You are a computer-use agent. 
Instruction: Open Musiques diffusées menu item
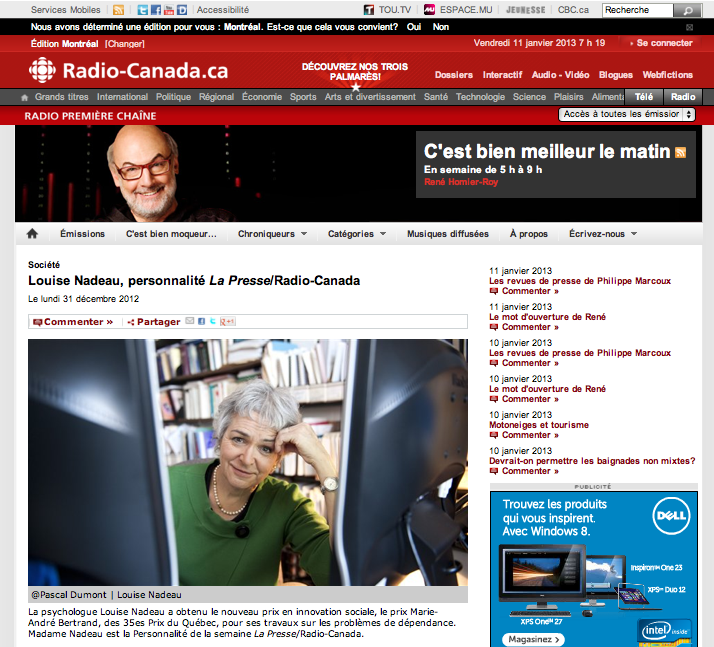(x=448, y=234)
